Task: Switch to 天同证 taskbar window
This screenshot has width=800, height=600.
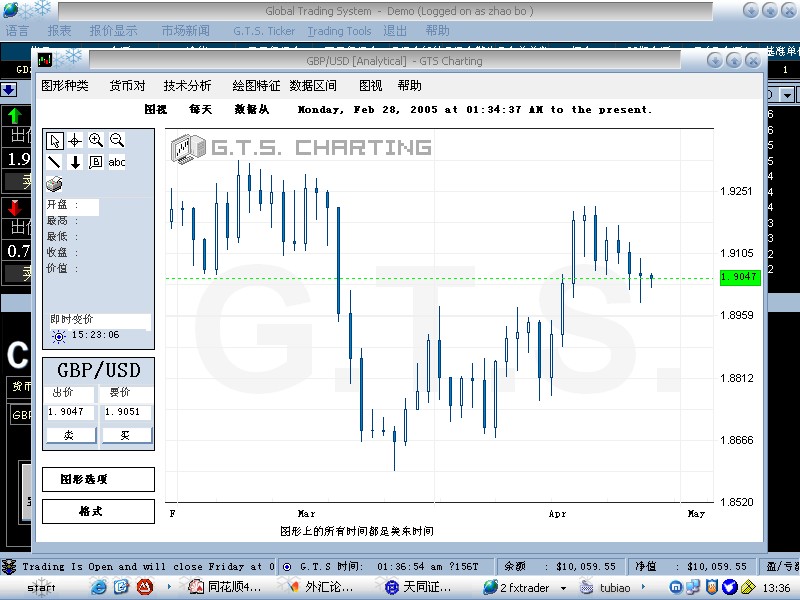Action: [x=418, y=587]
